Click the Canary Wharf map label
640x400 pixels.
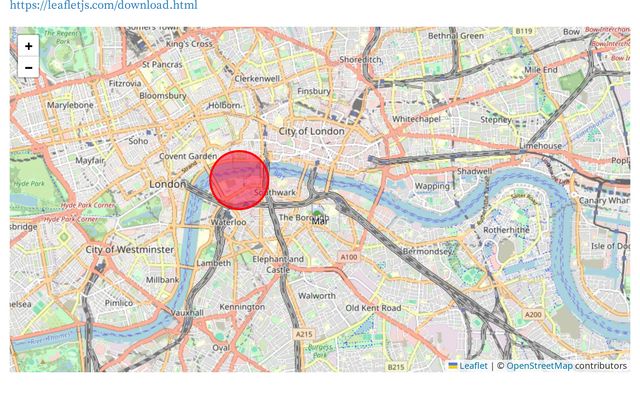tap(604, 200)
